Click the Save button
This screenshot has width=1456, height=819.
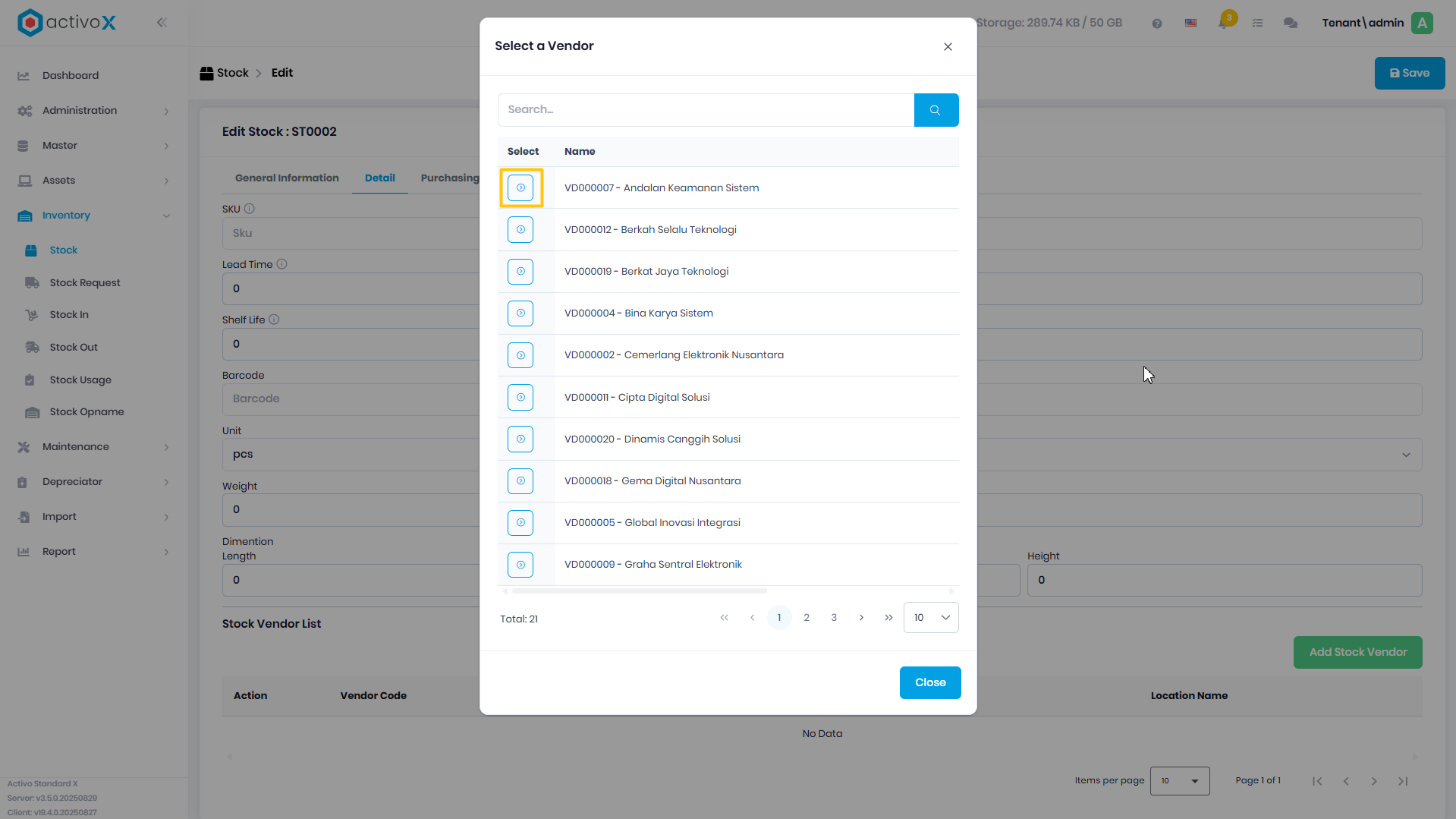(x=1410, y=74)
